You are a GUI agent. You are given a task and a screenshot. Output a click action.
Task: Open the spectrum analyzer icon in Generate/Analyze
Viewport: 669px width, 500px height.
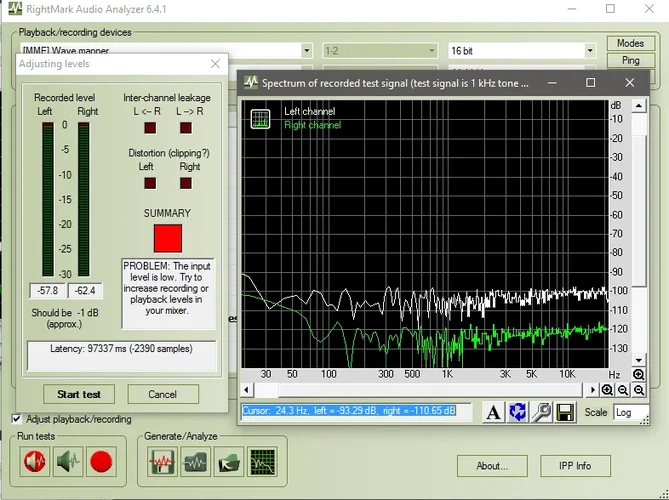click(x=261, y=461)
